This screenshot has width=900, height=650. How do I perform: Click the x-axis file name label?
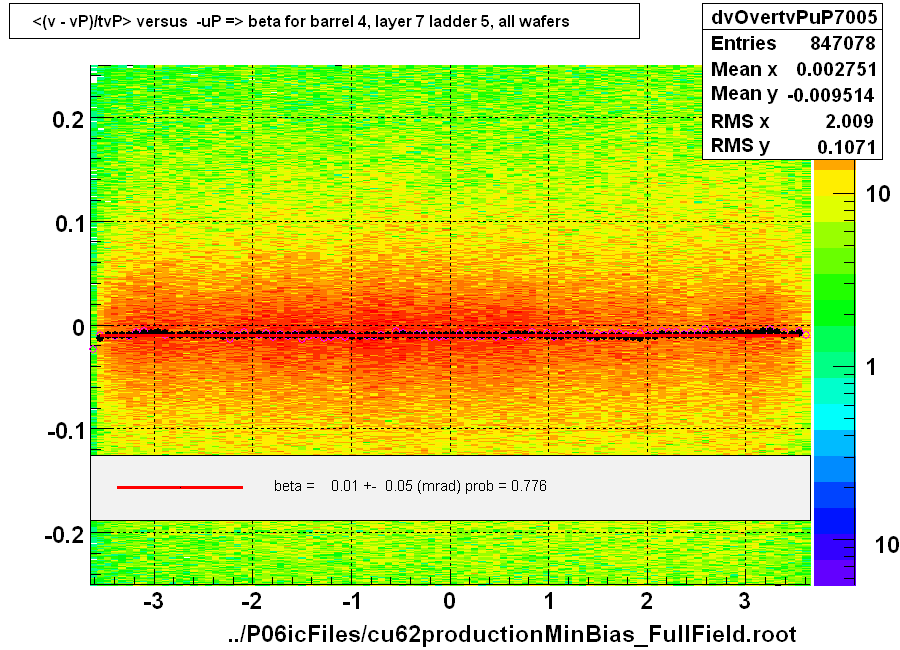(x=511, y=634)
